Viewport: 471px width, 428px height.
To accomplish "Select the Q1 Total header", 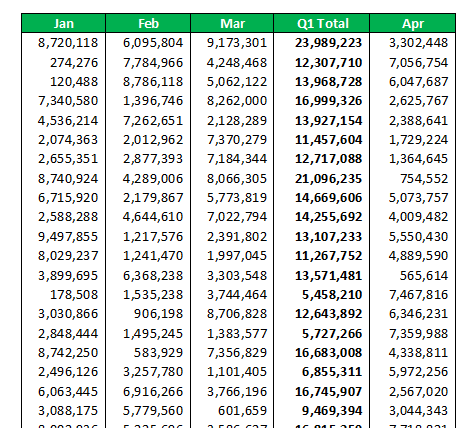I will pyautogui.click(x=322, y=23).
